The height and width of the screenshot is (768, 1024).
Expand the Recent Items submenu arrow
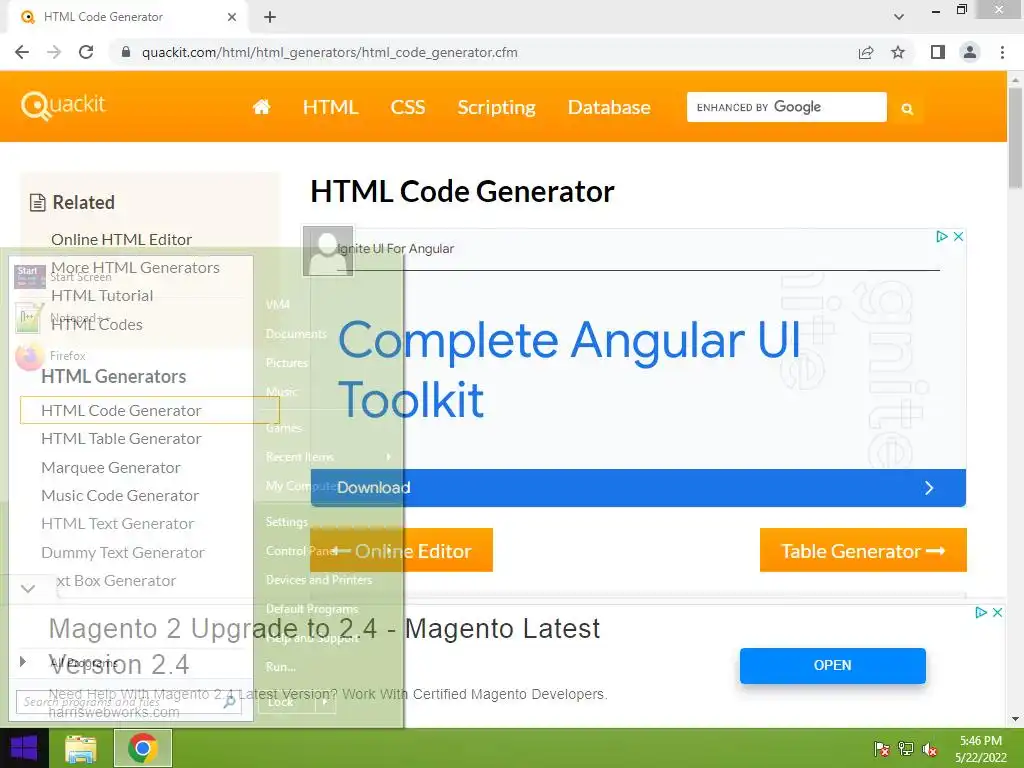click(x=389, y=456)
